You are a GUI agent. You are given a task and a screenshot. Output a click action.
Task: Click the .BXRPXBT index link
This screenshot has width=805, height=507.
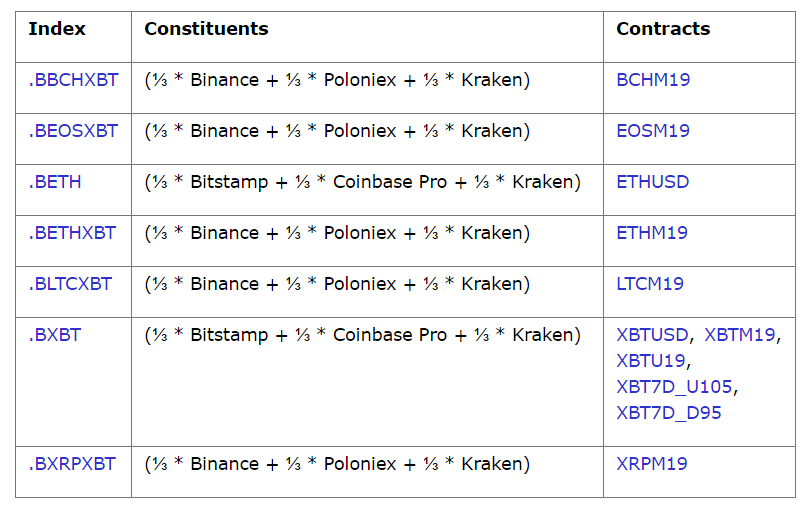pos(72,464)
